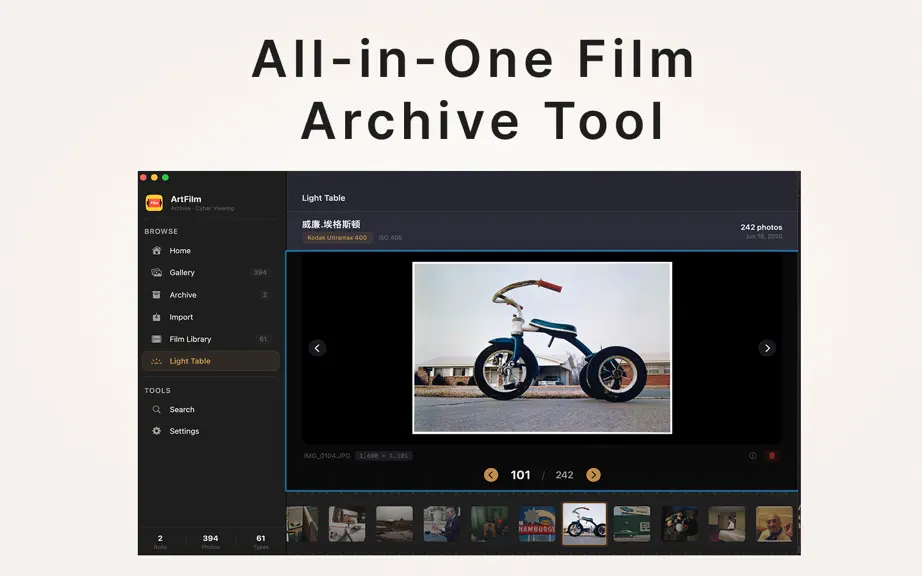Image resolution: width=922 pixels, height=576 pixels.
Task: Open Search under Tools
Action: pyautogui.click(x=211, y=409)
